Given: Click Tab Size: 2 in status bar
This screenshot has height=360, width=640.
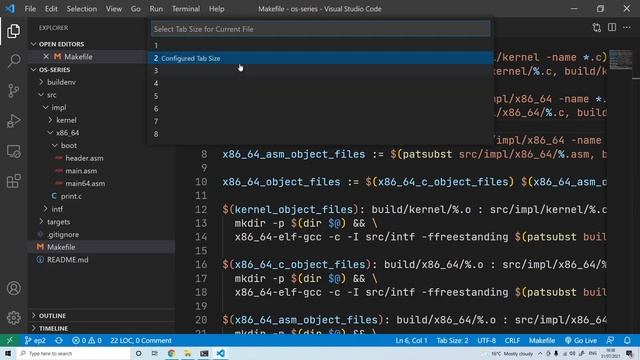Looking at the screenshot, I should [x=452, y=340].
